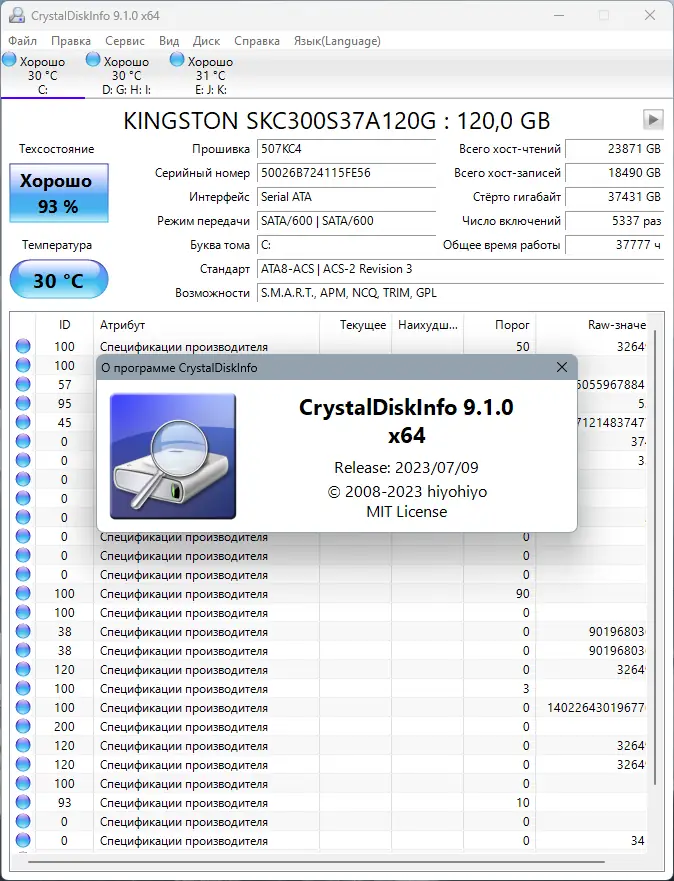
Task: Click status icon of the ID 95 row
Action: [23, 403]
